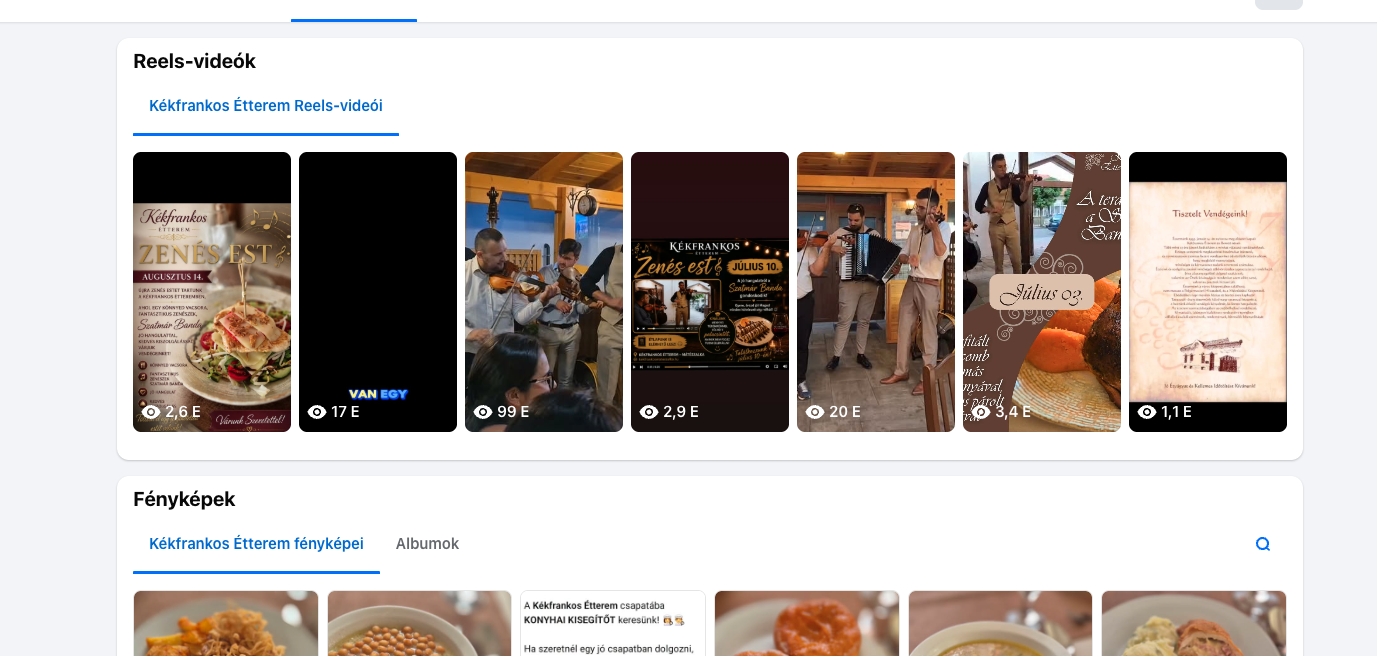Click the photo search magnifier icon
The width and height of the screenshot is (1377, 656).
tap(1263, 544)
